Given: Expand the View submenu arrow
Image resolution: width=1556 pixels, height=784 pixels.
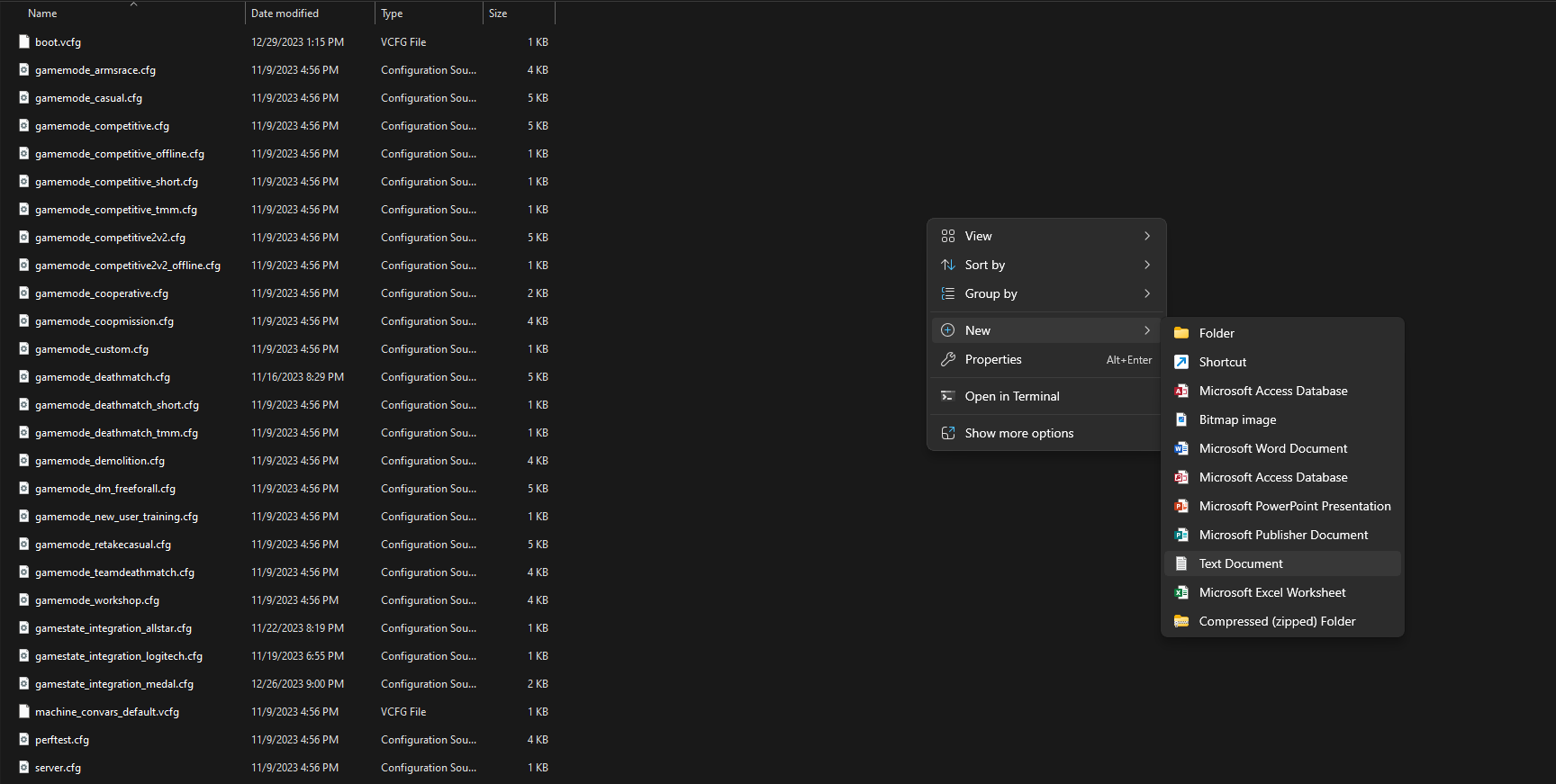Looking at the screenshot, I should 1146,236.
